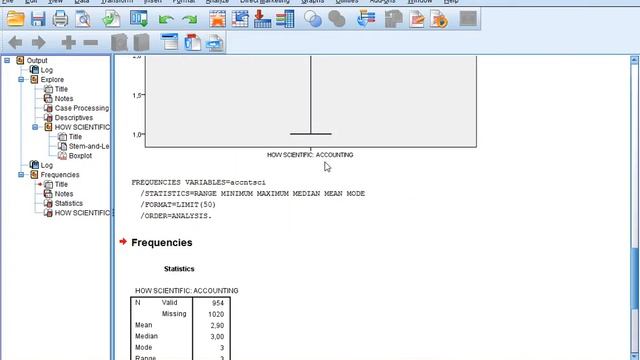Go to Variable icon with red down arrow
Image resolution: width=640 pixels, height=360 pixels.
tap(262, 19)
